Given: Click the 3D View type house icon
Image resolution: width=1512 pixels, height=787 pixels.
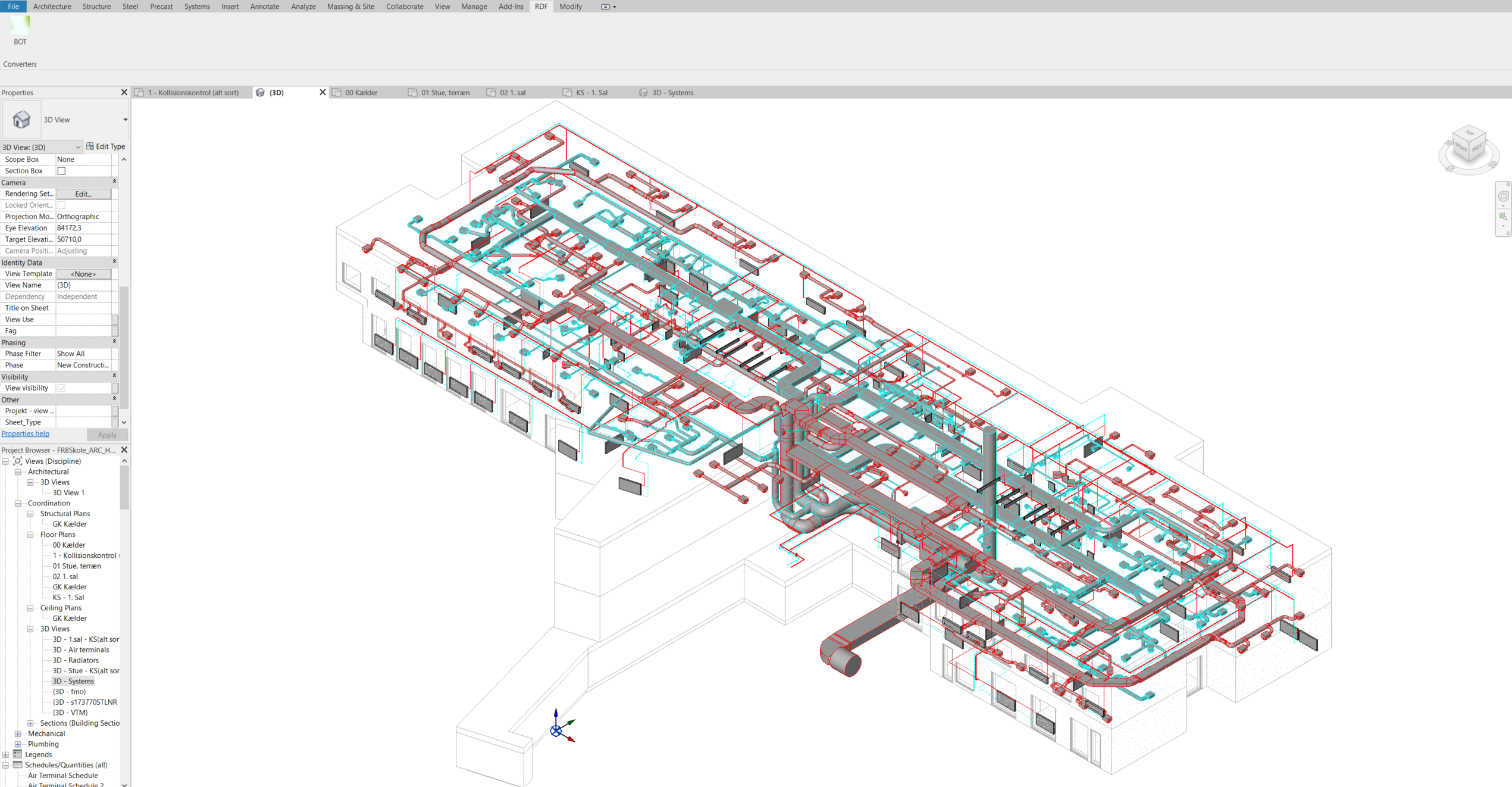Looking at the screenshot, I should (x=21, y=120).
